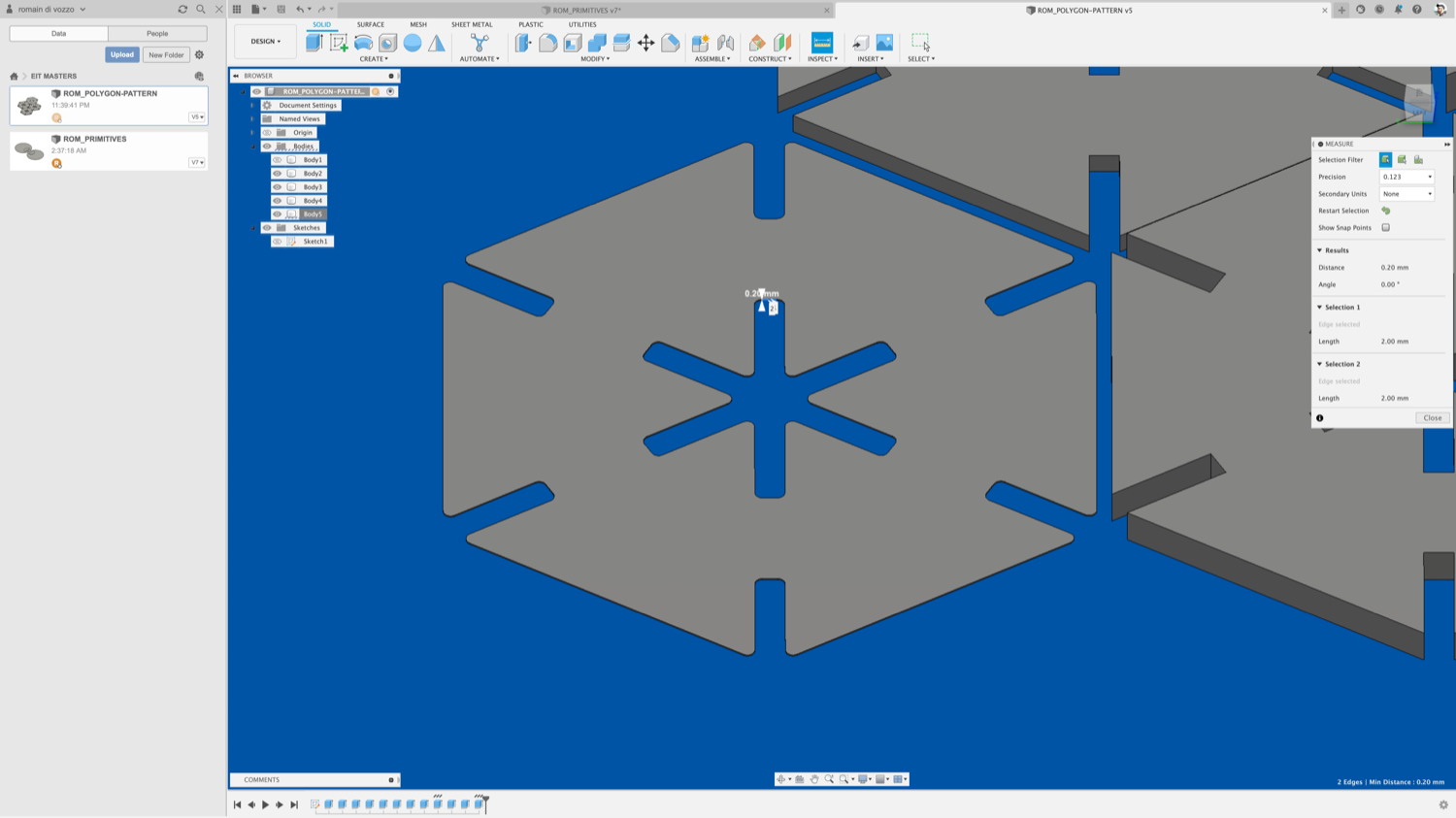Switch to the MESH tab
Screen dimensions: 1456x818
[x=418, y=24]
